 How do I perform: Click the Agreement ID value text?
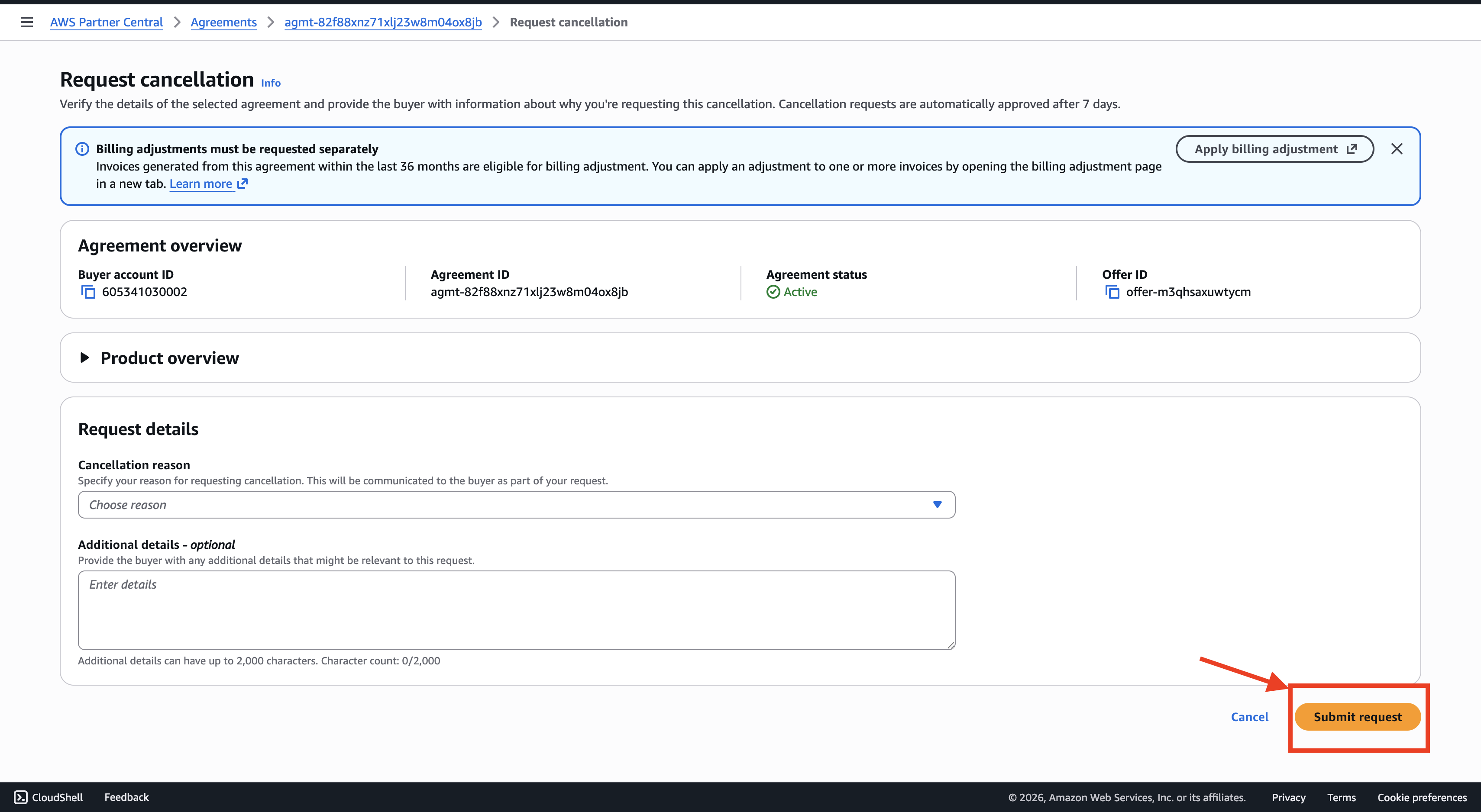coord(529,292)
